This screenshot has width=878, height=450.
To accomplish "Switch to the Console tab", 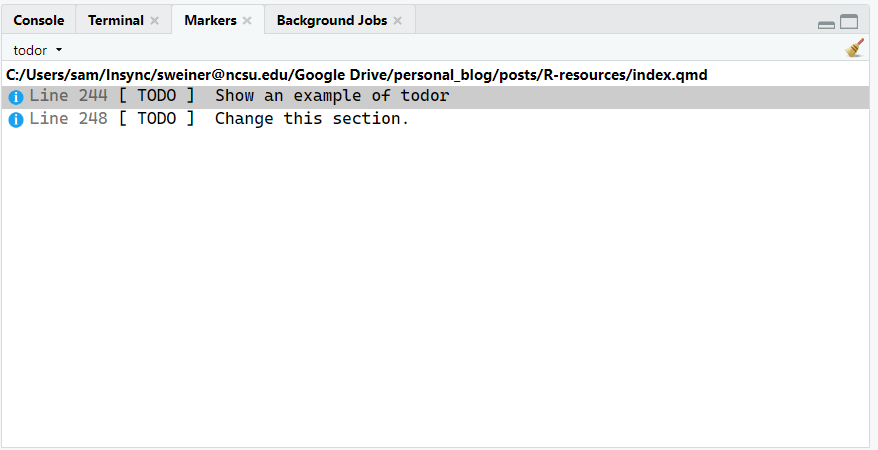I will 38,20.
